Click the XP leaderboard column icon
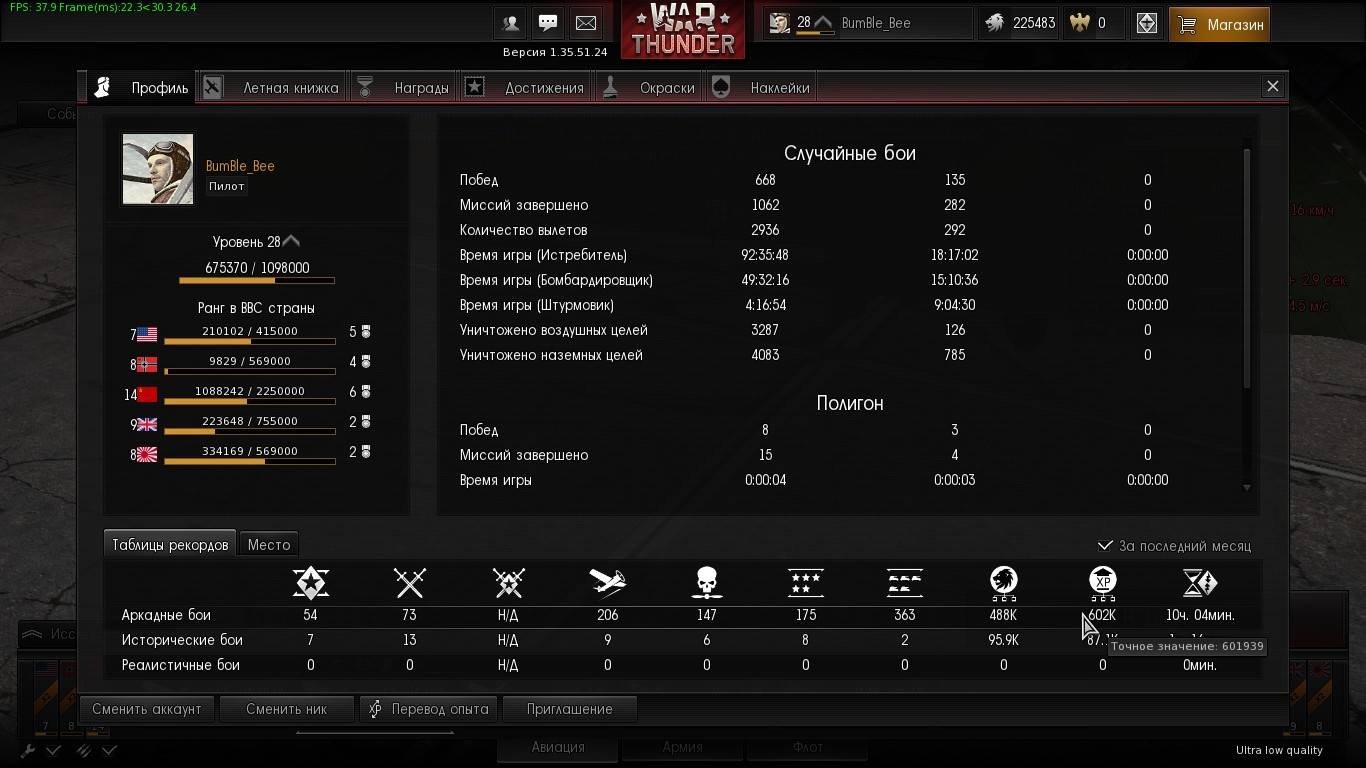This screenshot has height=768, width=1366. tap(1102, 582)
